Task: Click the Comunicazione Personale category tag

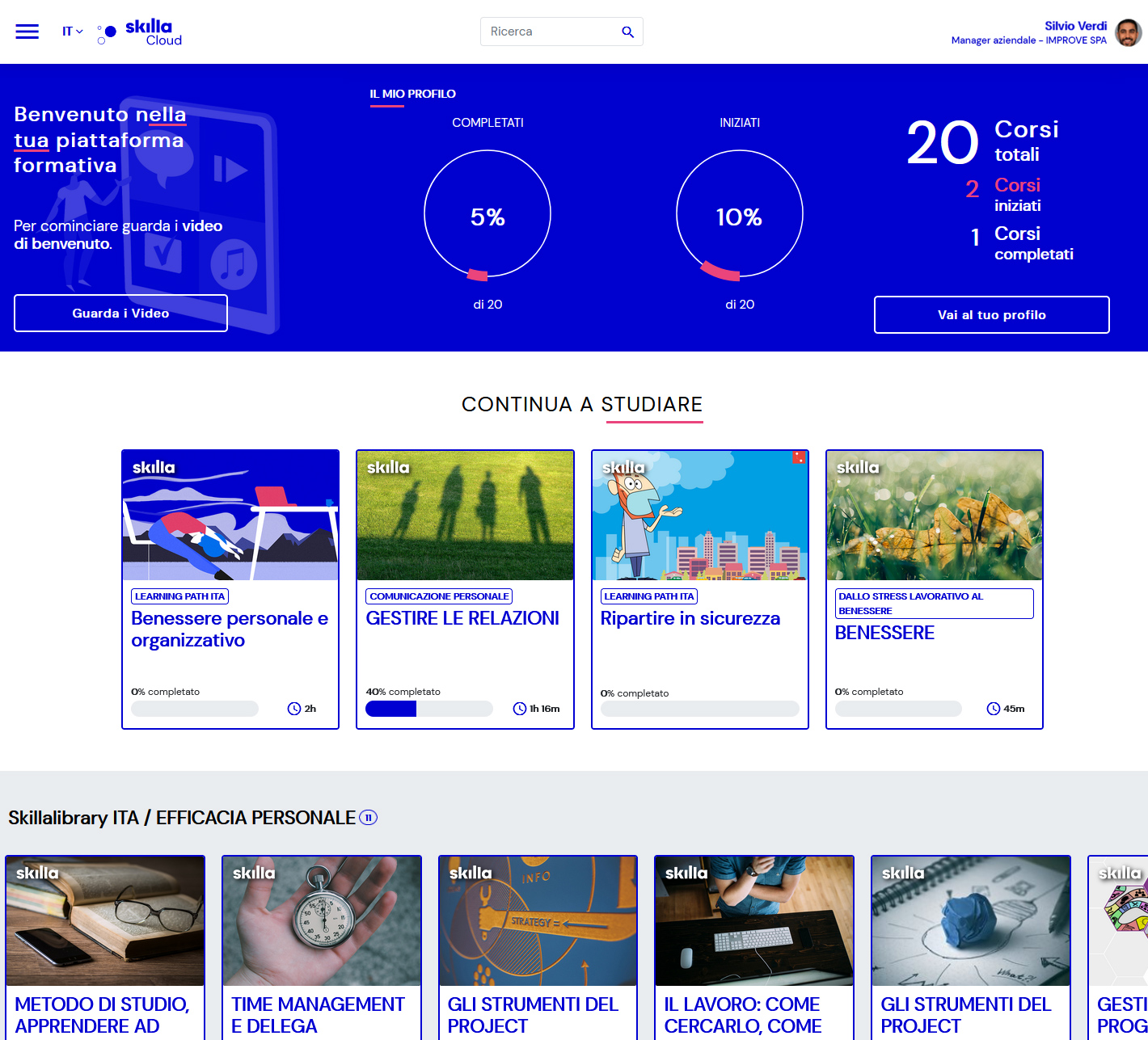Action: point(439,596)
